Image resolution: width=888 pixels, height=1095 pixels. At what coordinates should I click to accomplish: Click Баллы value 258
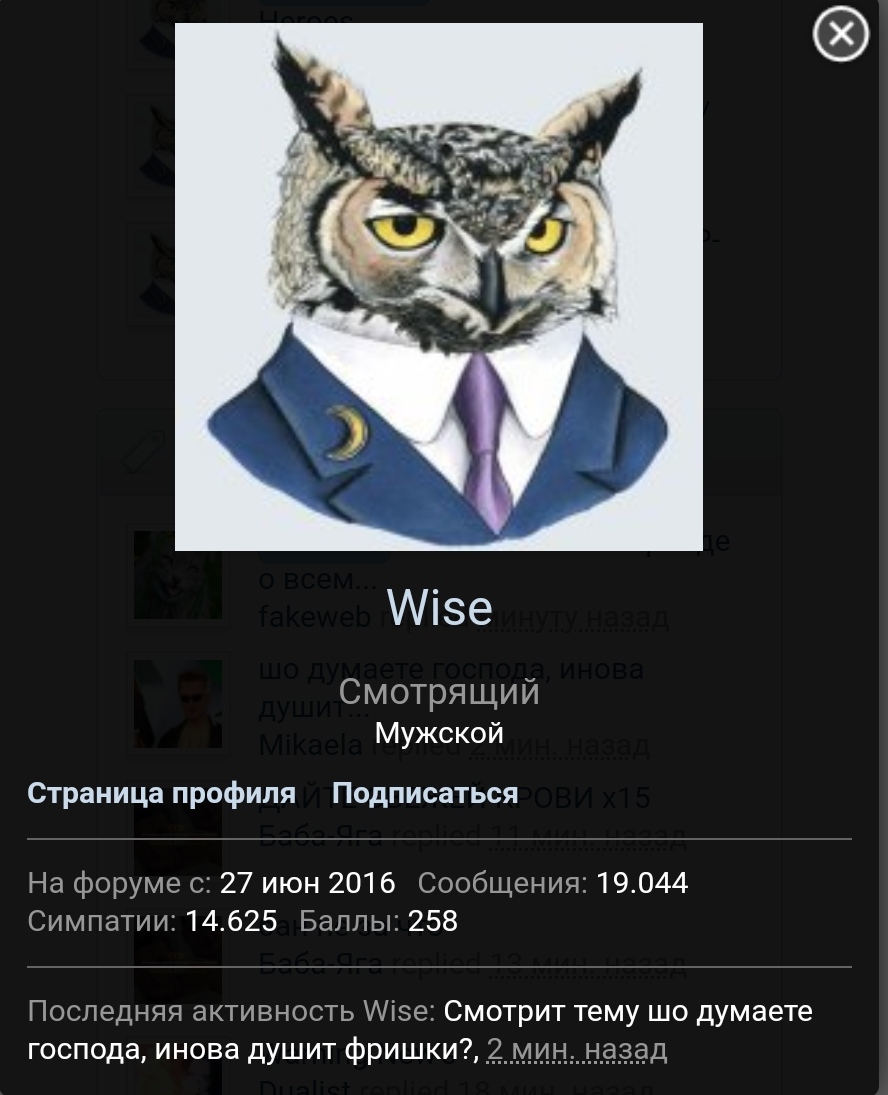pos(433,921)
